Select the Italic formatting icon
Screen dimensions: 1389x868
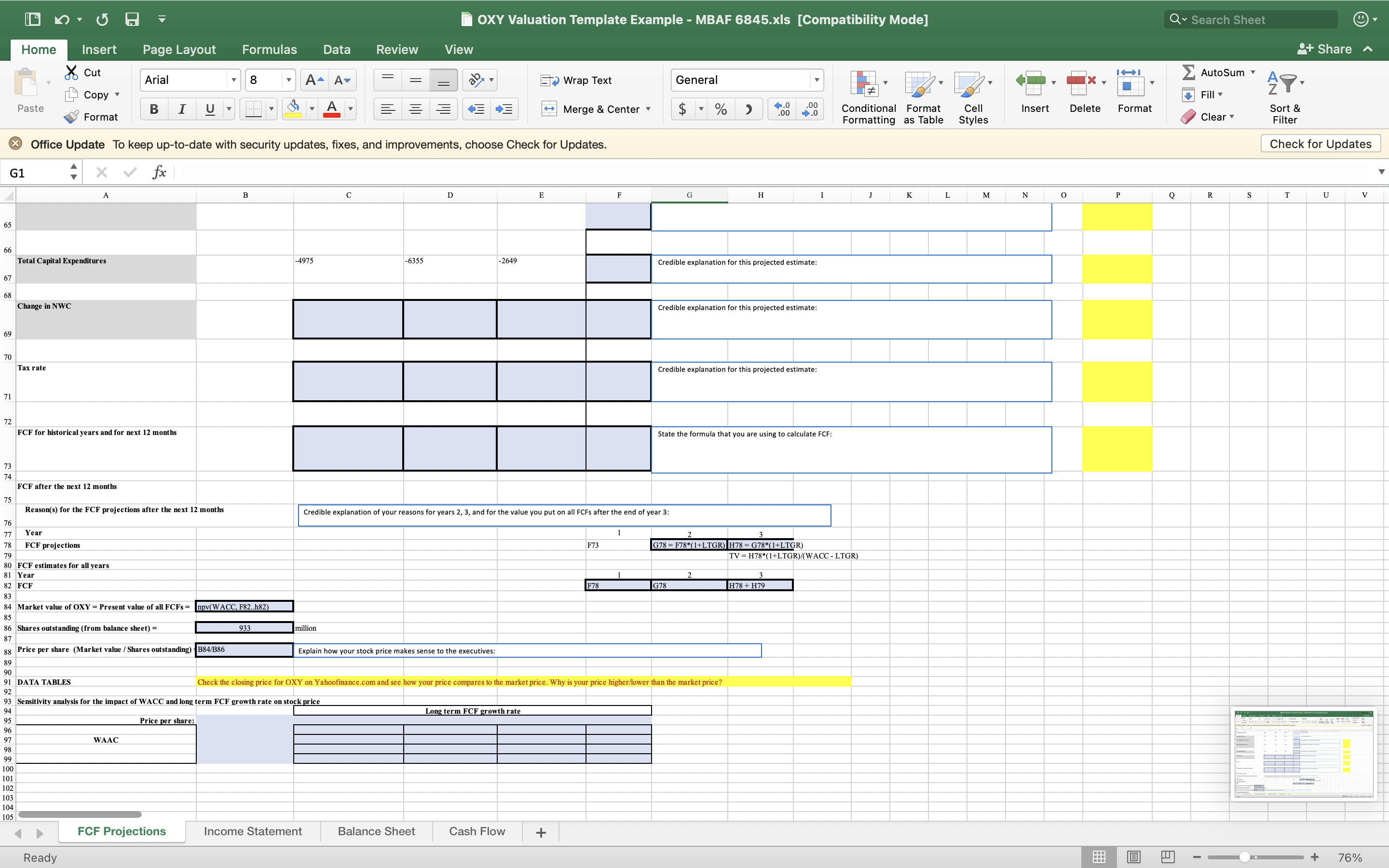(181, 108)
